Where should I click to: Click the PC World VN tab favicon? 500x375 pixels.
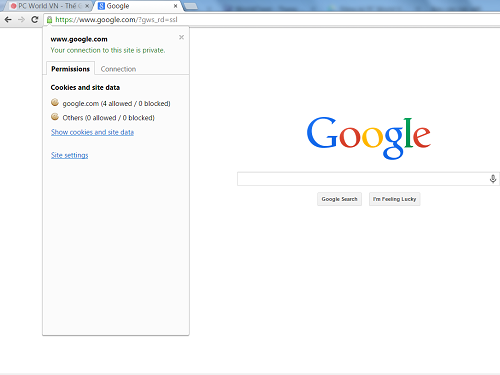point(14,6)
